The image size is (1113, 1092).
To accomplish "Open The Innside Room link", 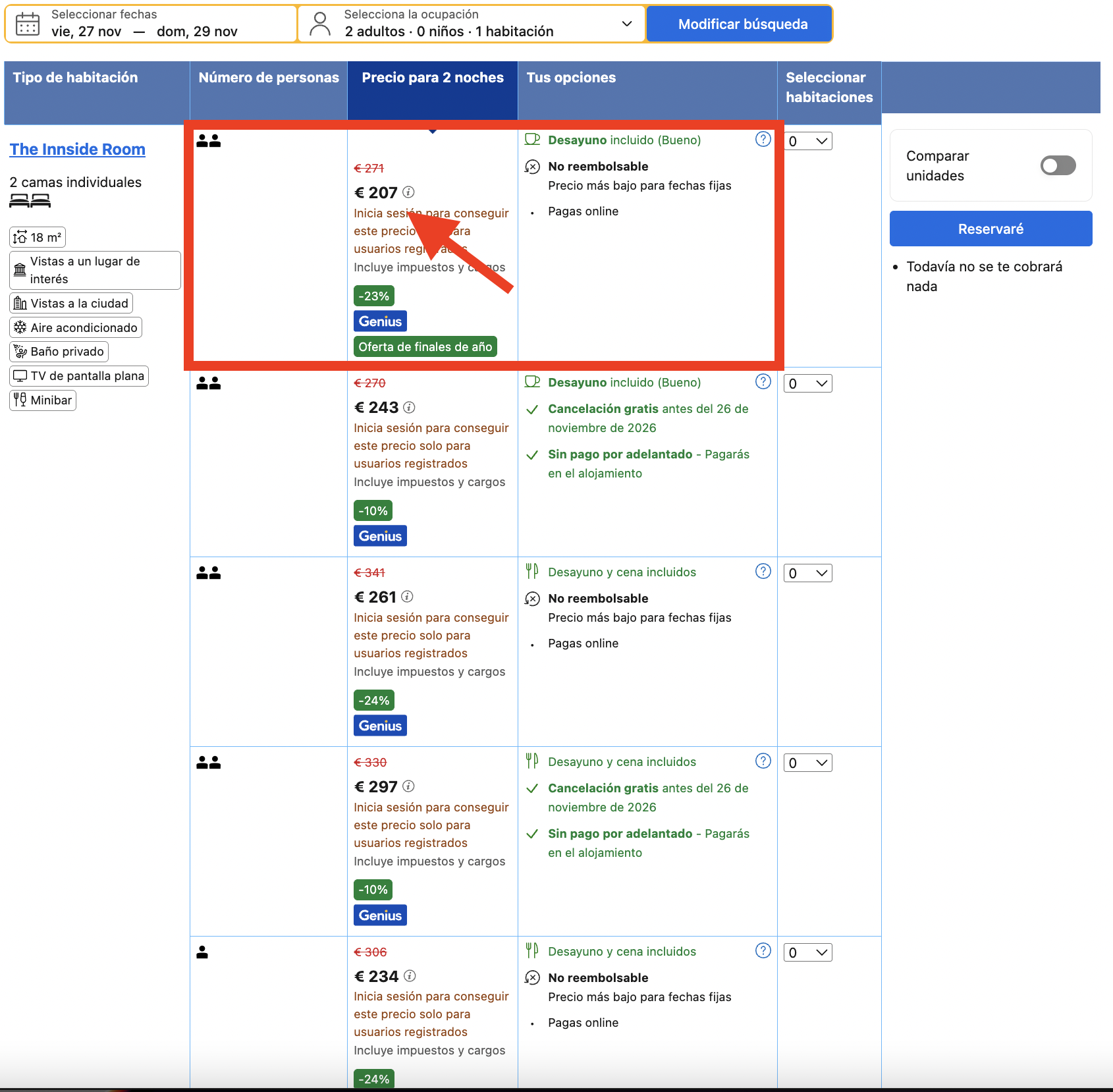I will (77, 150).
